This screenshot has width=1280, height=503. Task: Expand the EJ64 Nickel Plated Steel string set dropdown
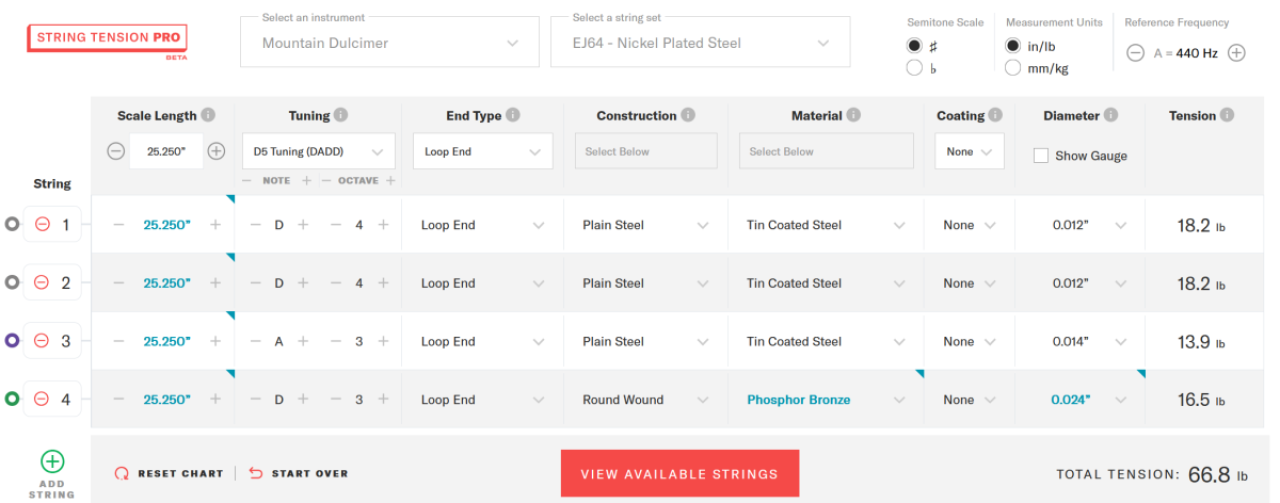700,43
